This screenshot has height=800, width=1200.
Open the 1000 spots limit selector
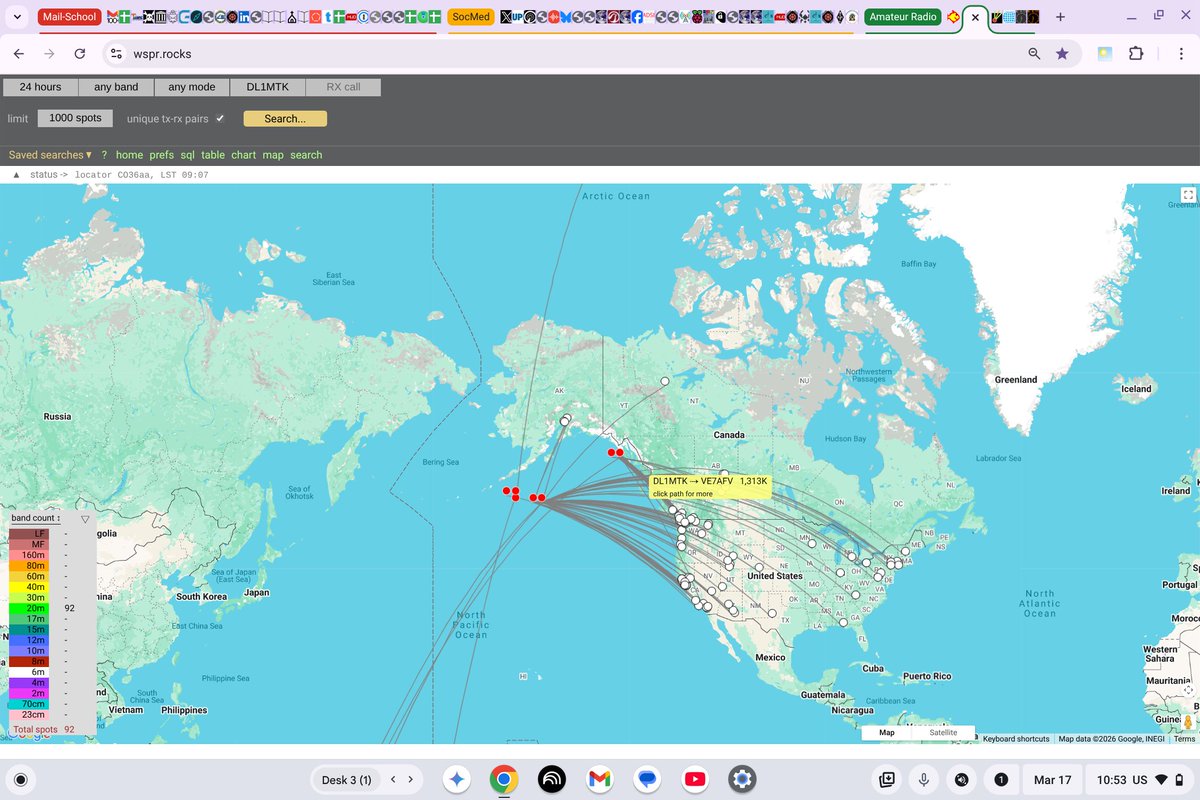tap(75, 118)
